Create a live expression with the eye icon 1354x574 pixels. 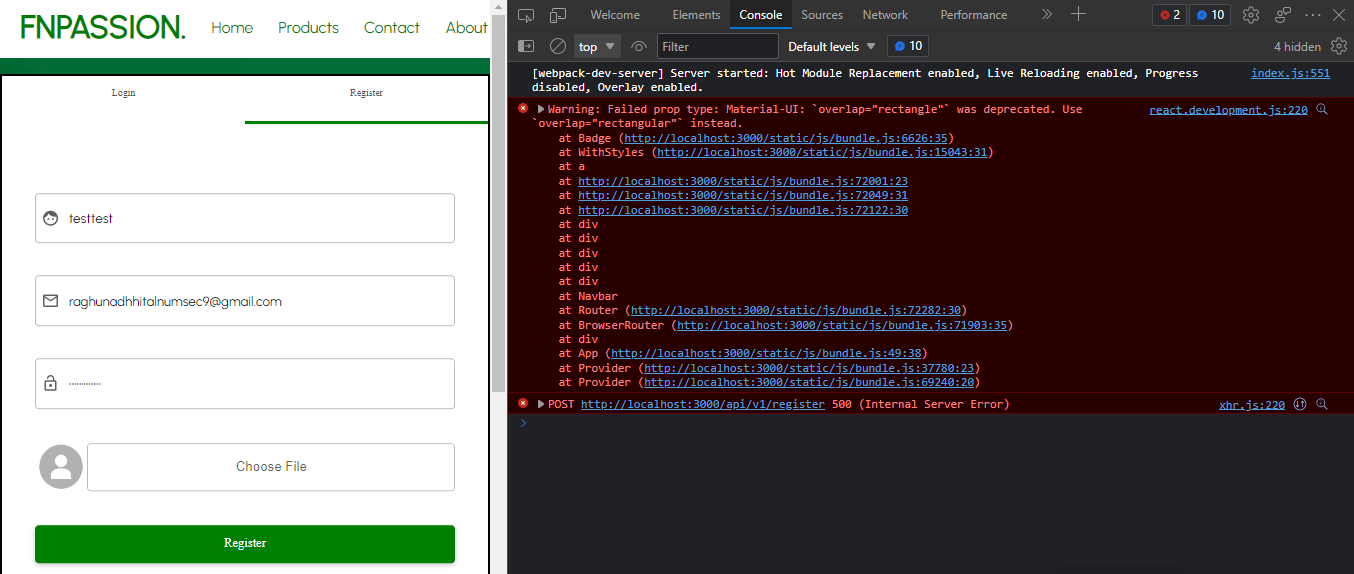[x=639, y=46]
